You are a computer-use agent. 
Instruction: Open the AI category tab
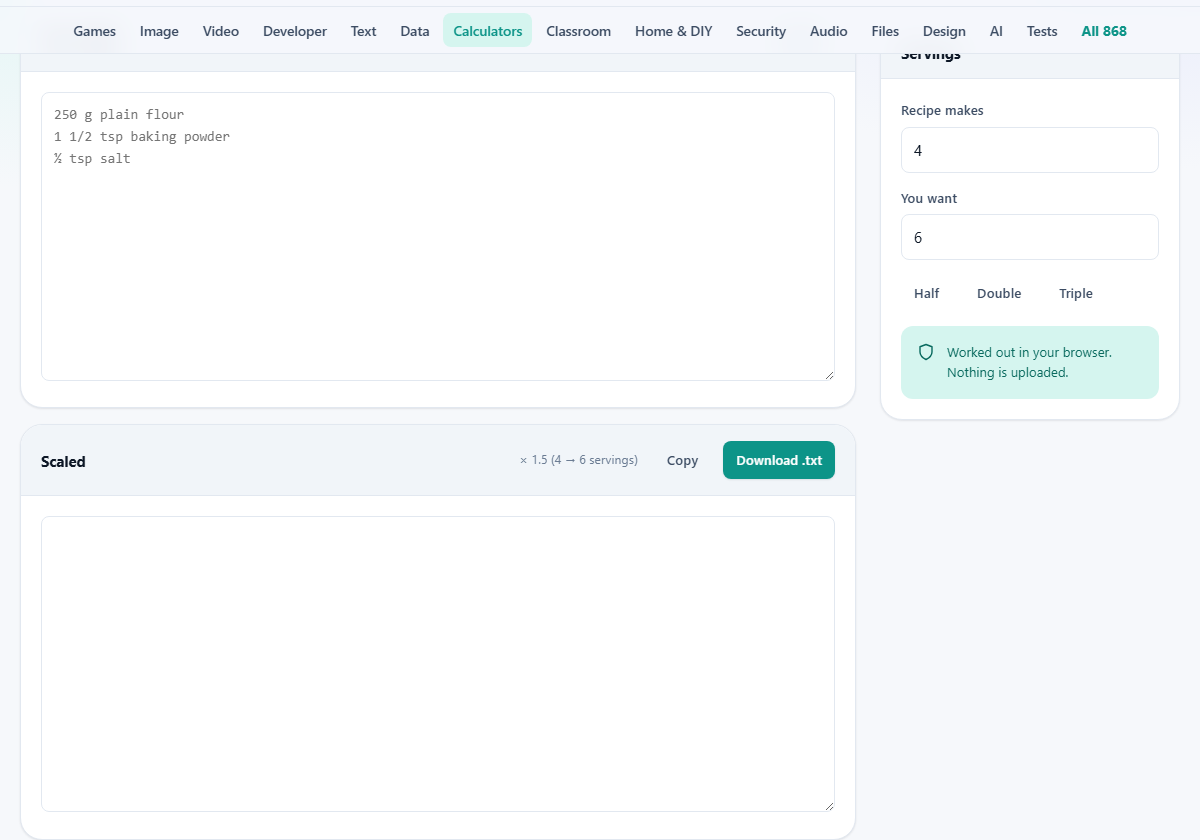(996, 31)
